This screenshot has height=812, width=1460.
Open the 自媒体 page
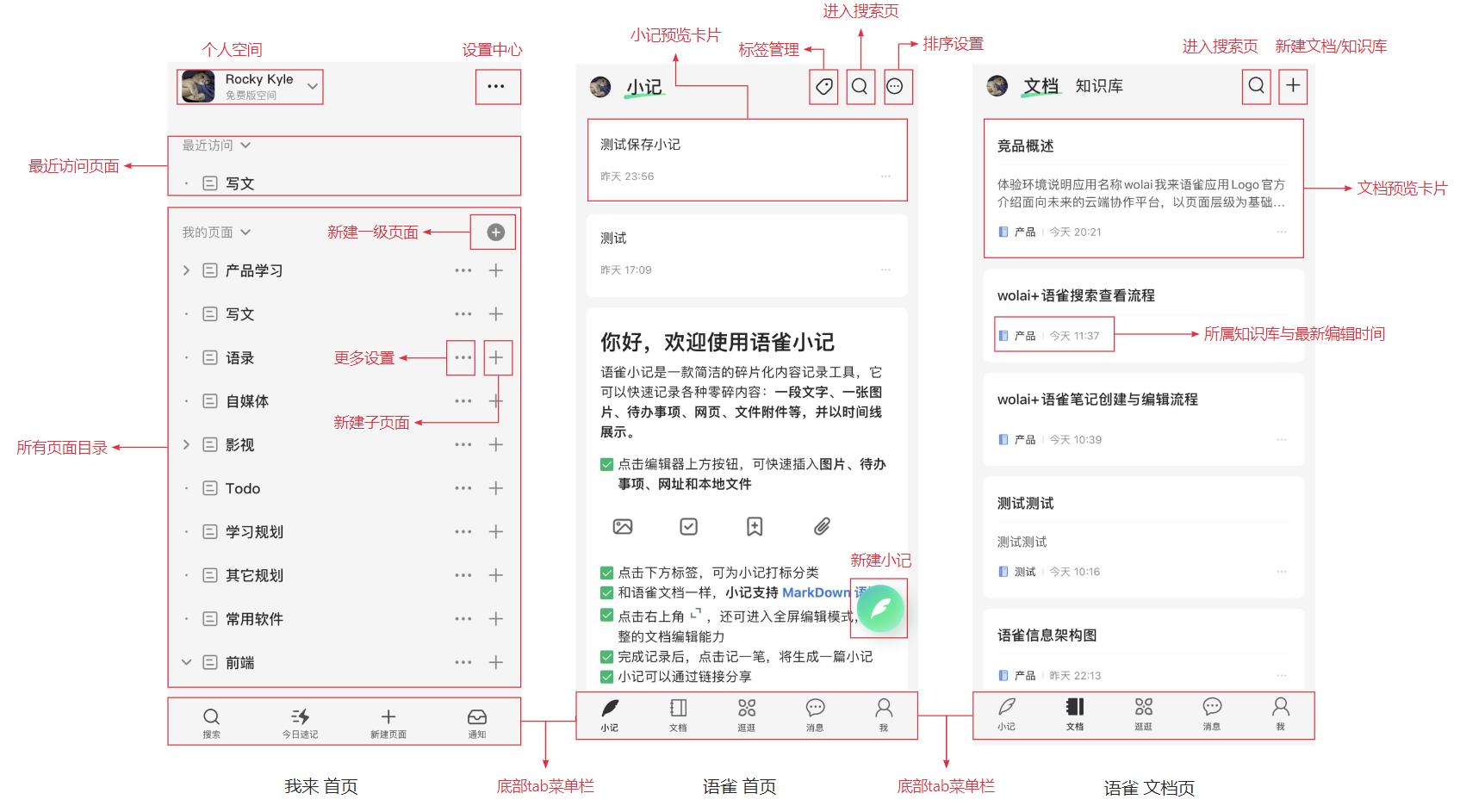pos(247,401)
